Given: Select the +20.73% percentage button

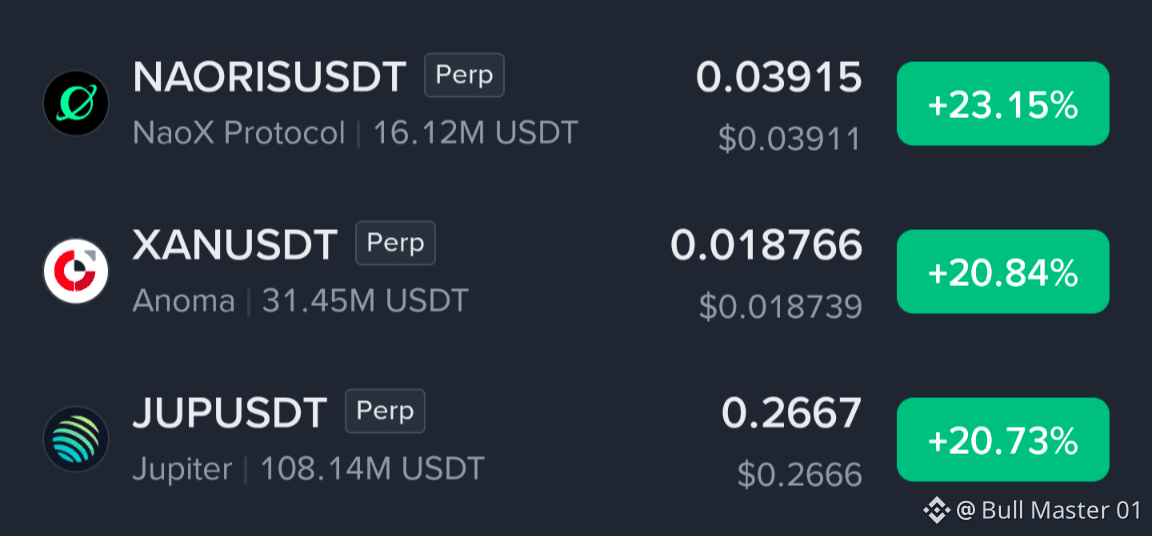Looking at the screenshot, I should (1003, 440).
